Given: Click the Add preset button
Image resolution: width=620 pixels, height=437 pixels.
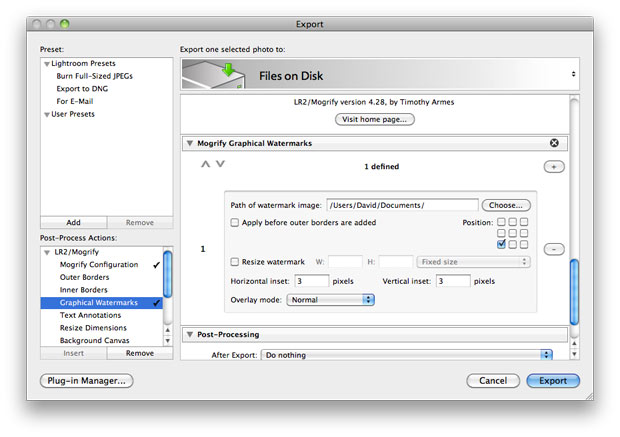Looking at the screenshot, I should 74,223.
